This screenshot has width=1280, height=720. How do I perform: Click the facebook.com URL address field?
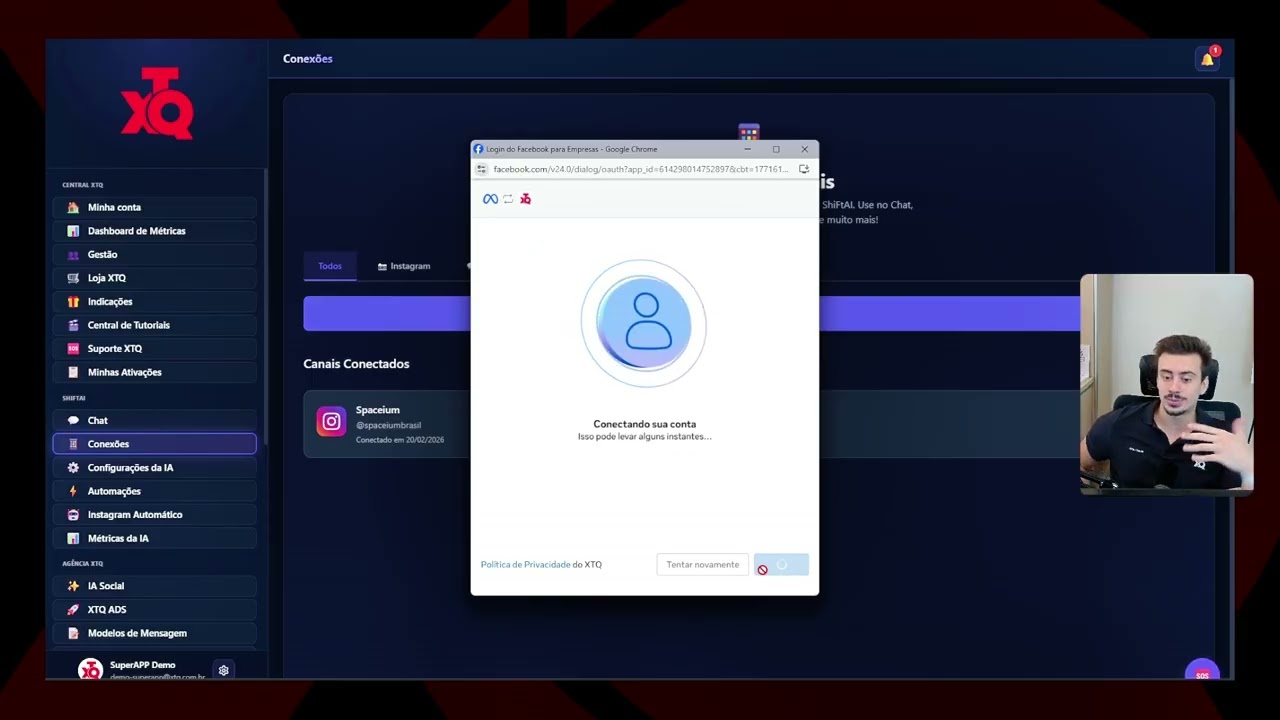(x=641, y=169)
